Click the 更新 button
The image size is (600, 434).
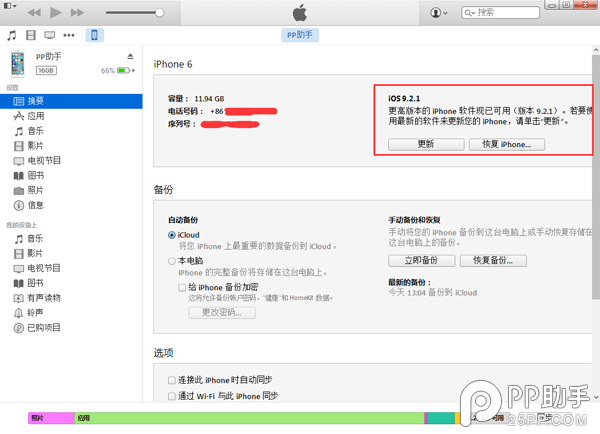[x=426, y=144]
